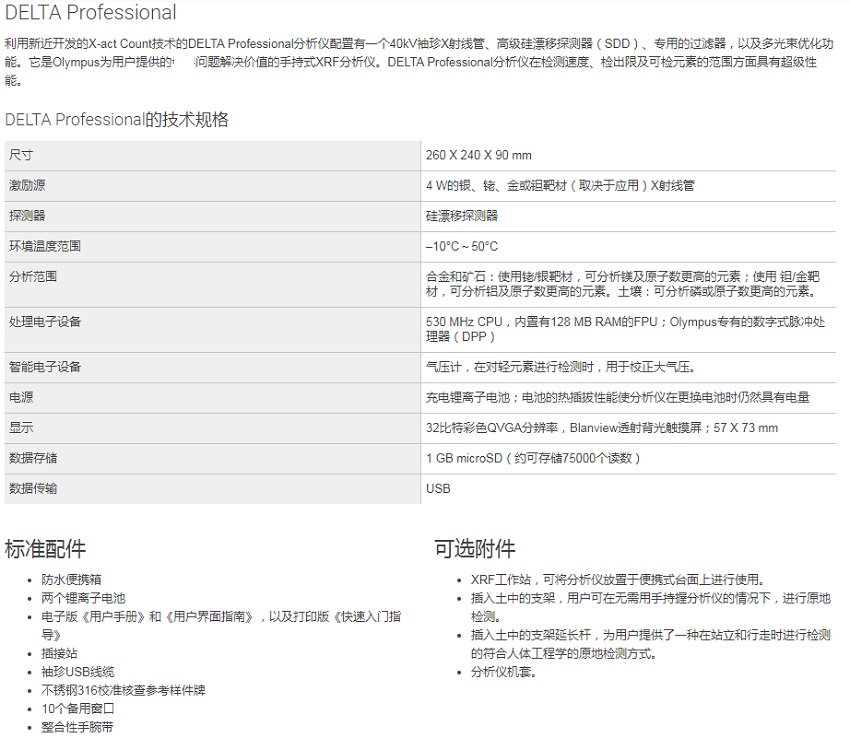Viewport: 850px width, 738px height.
Task: Click the 袖珍USB线缆 list item
Action: point(78,671)
